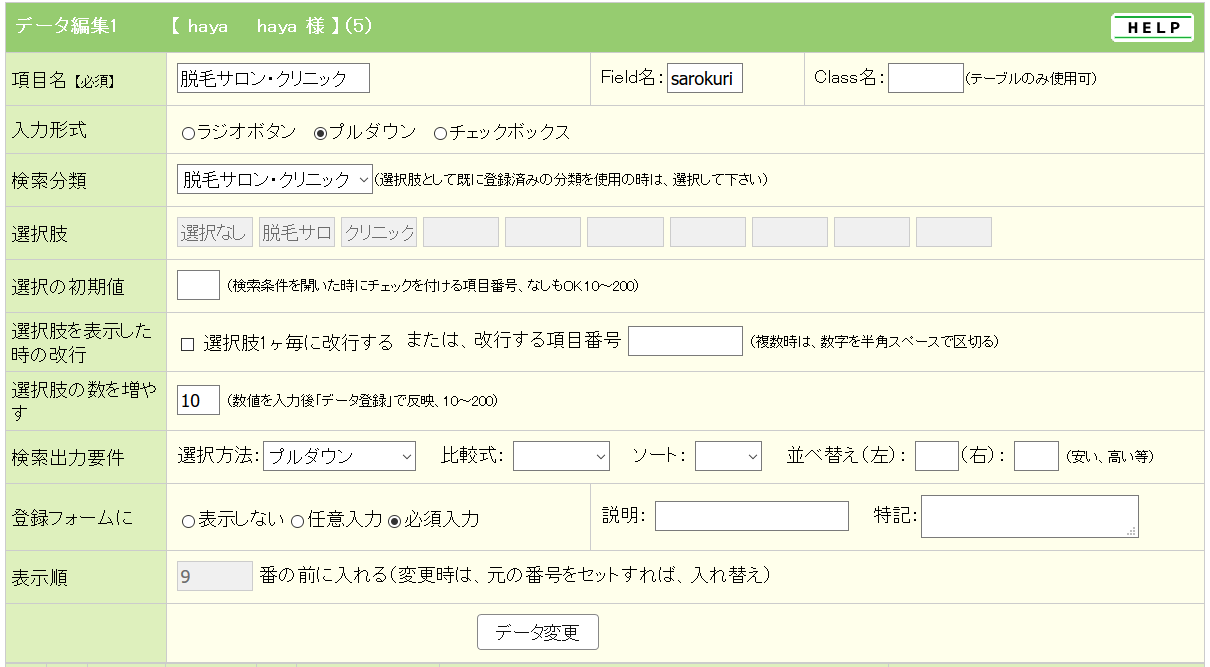Select 表示しない for the registration form
The height and width of the screenshot is (667, 1210).
point(188,521)
